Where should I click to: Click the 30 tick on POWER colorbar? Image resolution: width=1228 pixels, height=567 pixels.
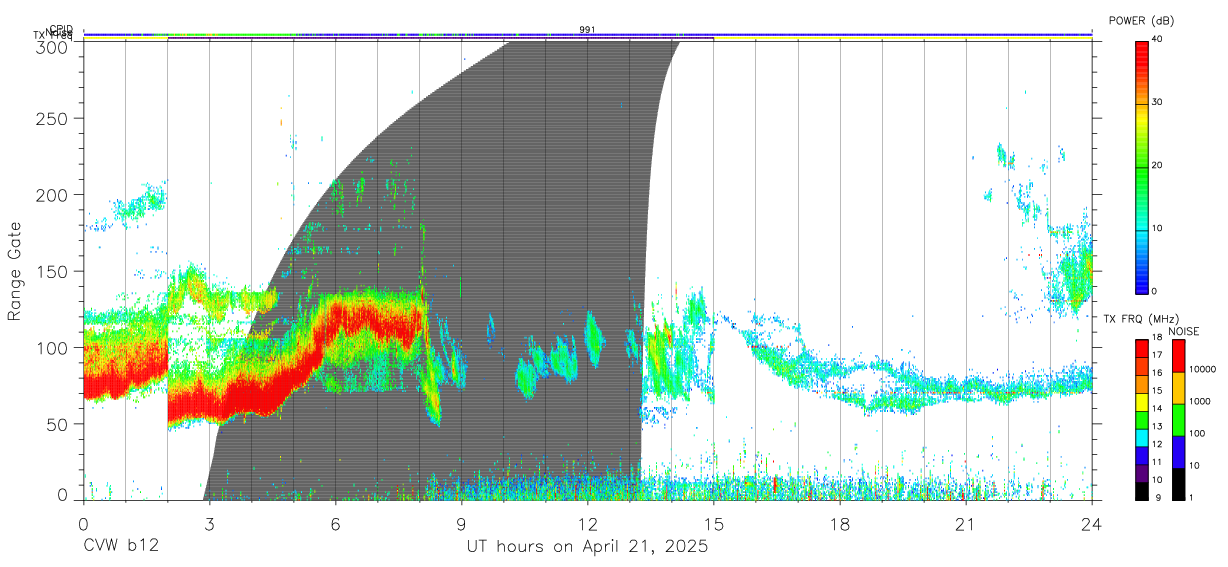click(1158, 102)
